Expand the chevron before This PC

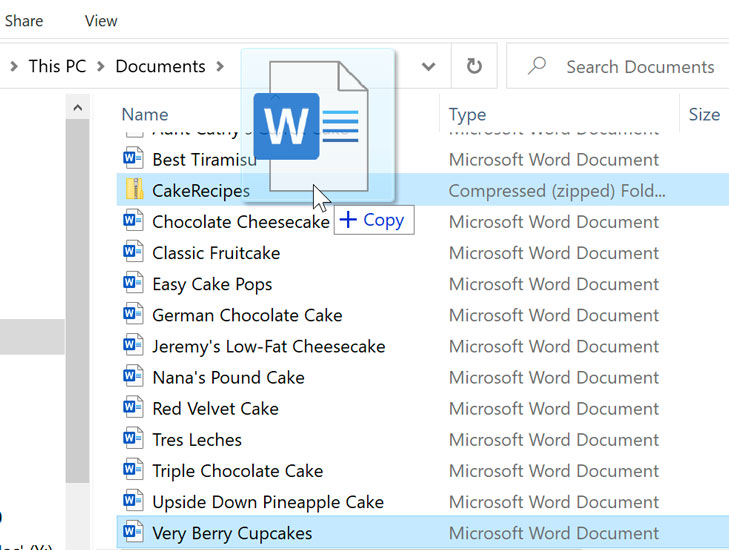[14, 66]
